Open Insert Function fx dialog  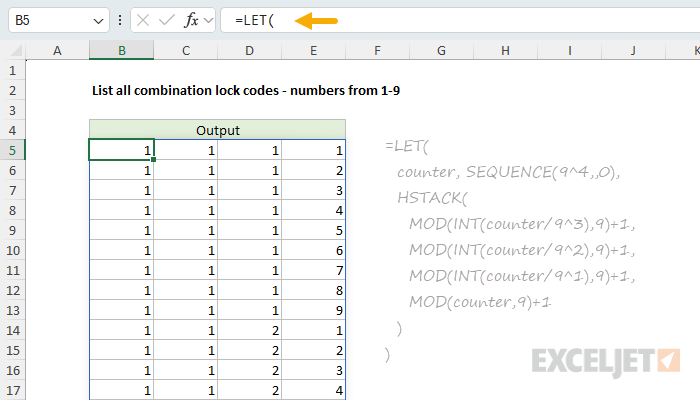pos(191,20)
